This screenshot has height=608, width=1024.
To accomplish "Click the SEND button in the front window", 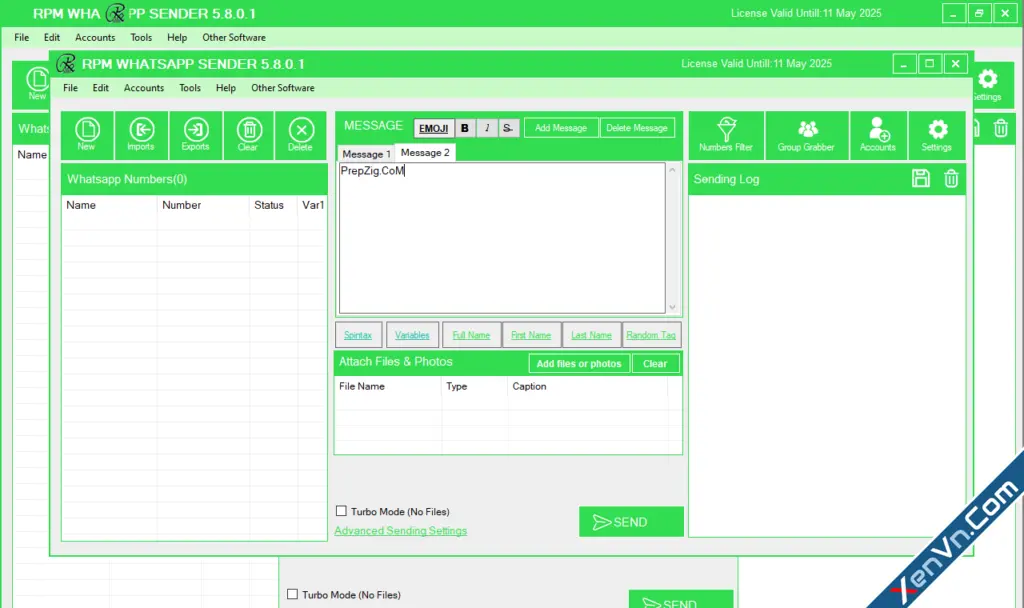I will click(x=631, y=522).
